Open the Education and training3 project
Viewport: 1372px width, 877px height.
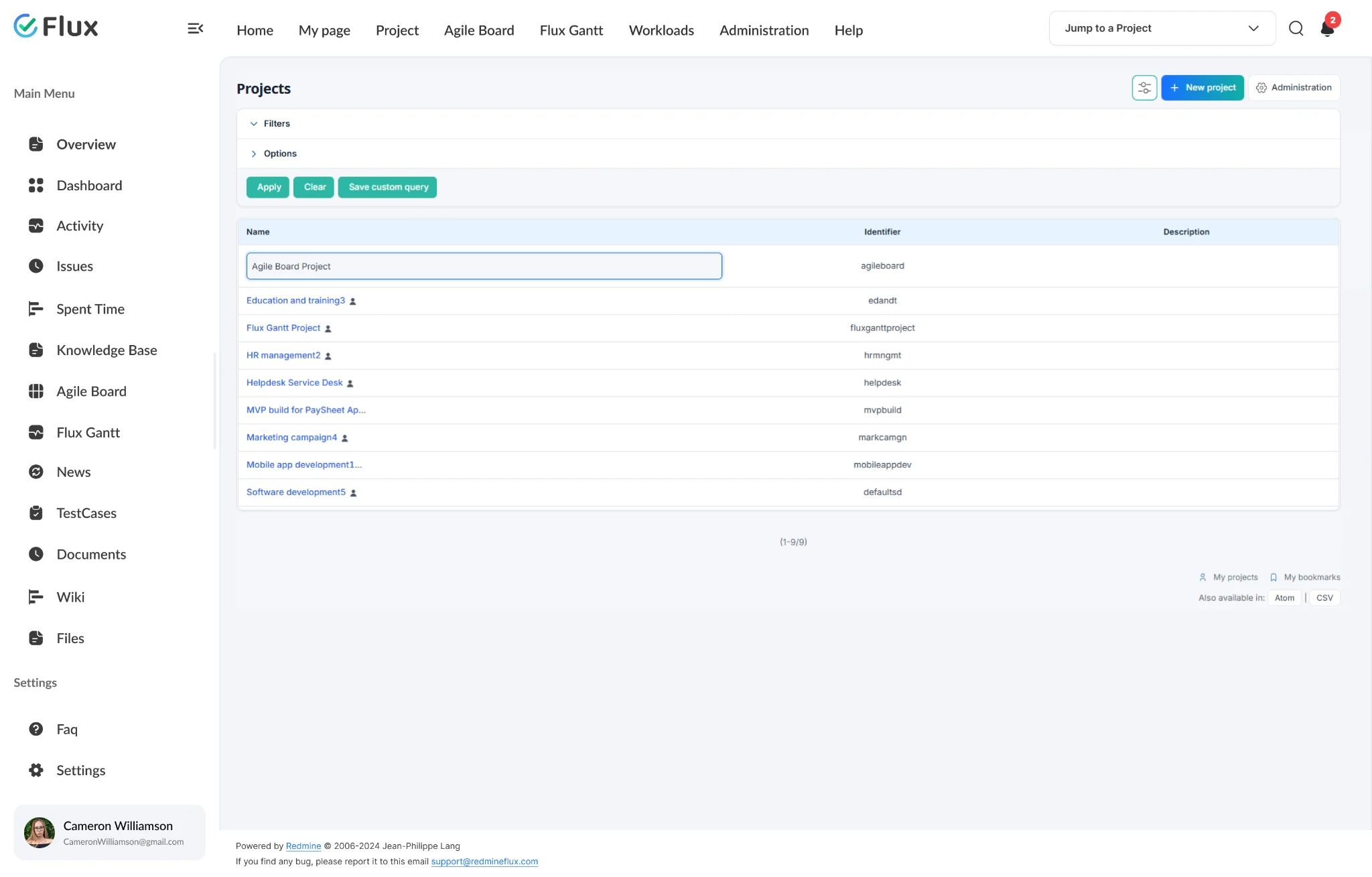coord(295,300)
